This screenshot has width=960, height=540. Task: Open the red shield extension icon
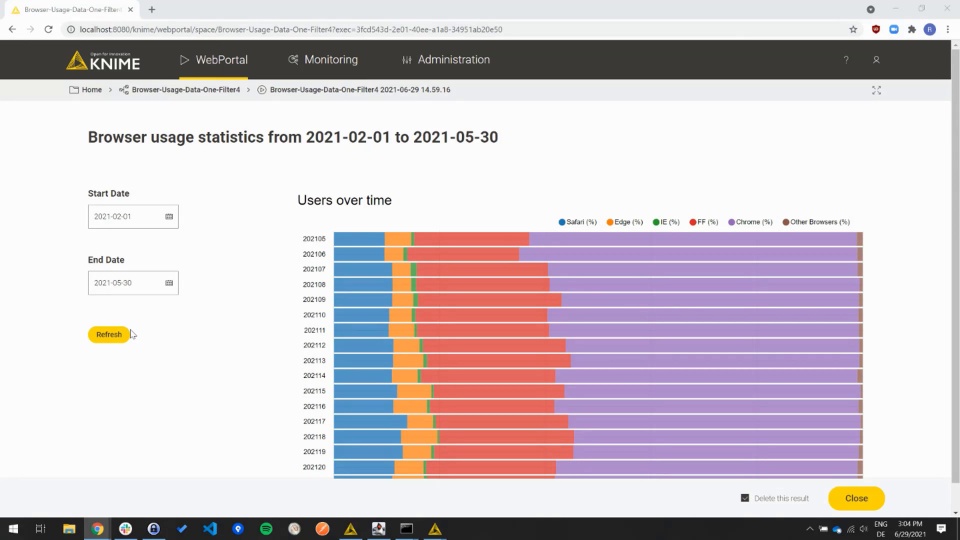(x=876, y=29)
